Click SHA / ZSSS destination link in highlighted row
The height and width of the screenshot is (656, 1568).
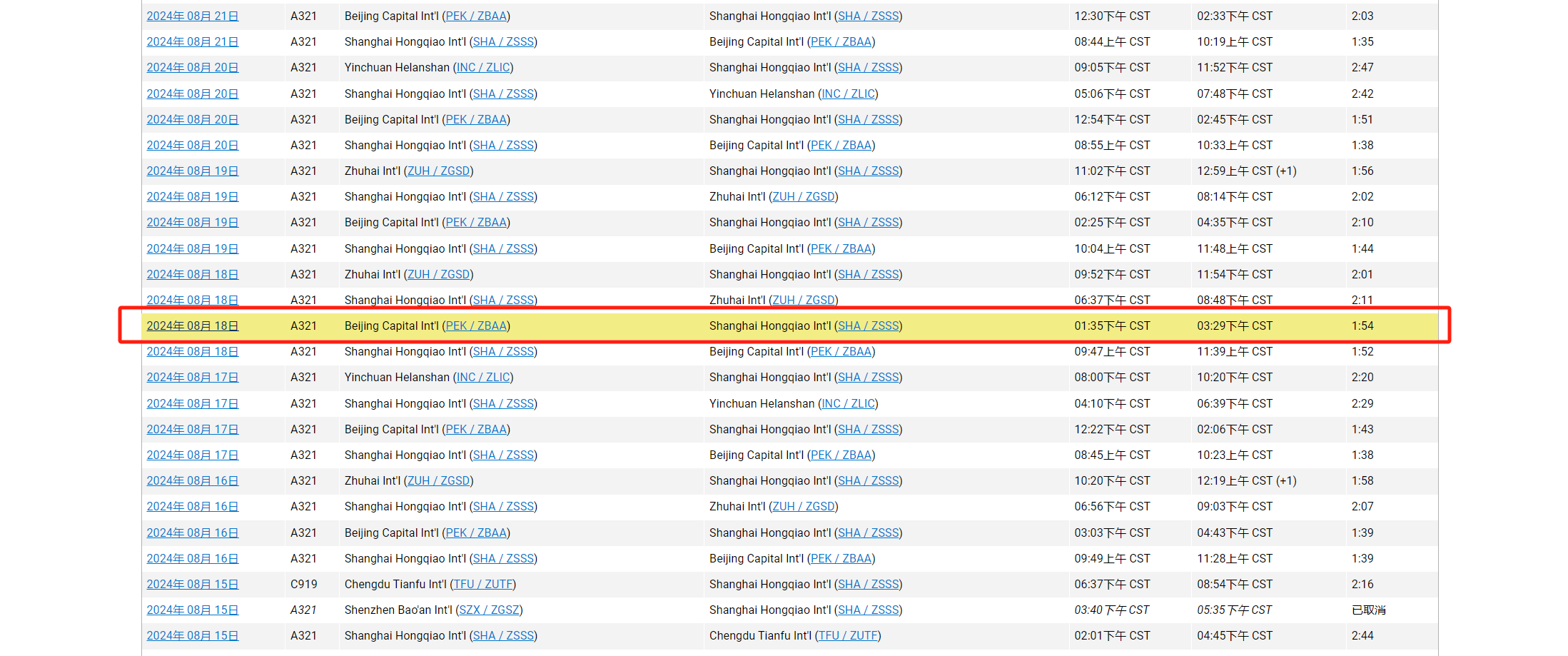868,326
